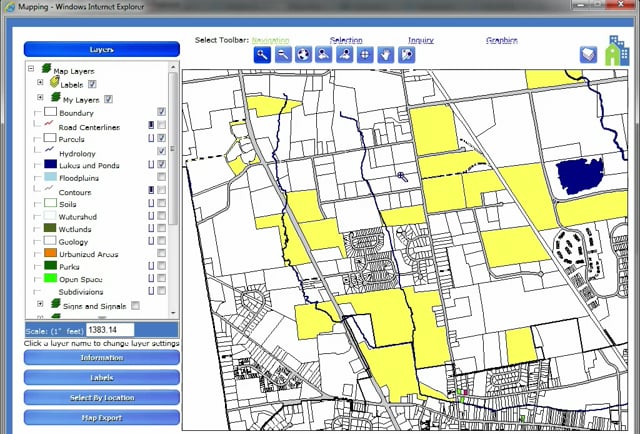The height and width of the screenshot is (434, 640).
Task: Uncheck the Boundary layer checkbox
Action: 161,111
